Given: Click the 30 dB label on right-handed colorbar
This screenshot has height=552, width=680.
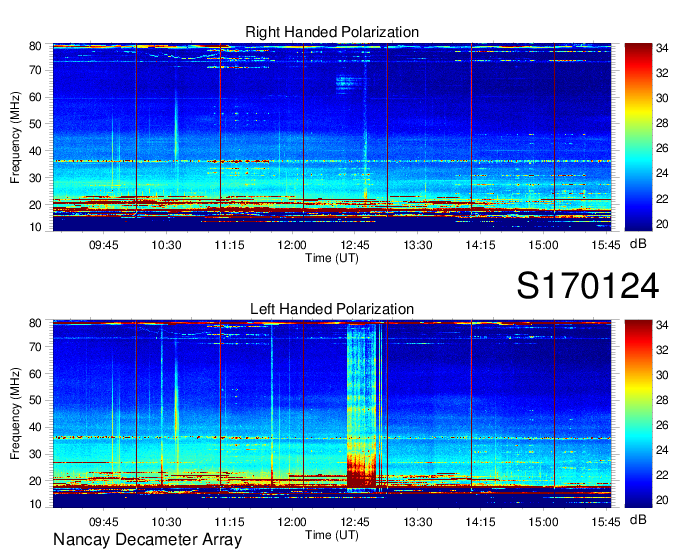Looking at the screenshot, I should tap(662, 98).
